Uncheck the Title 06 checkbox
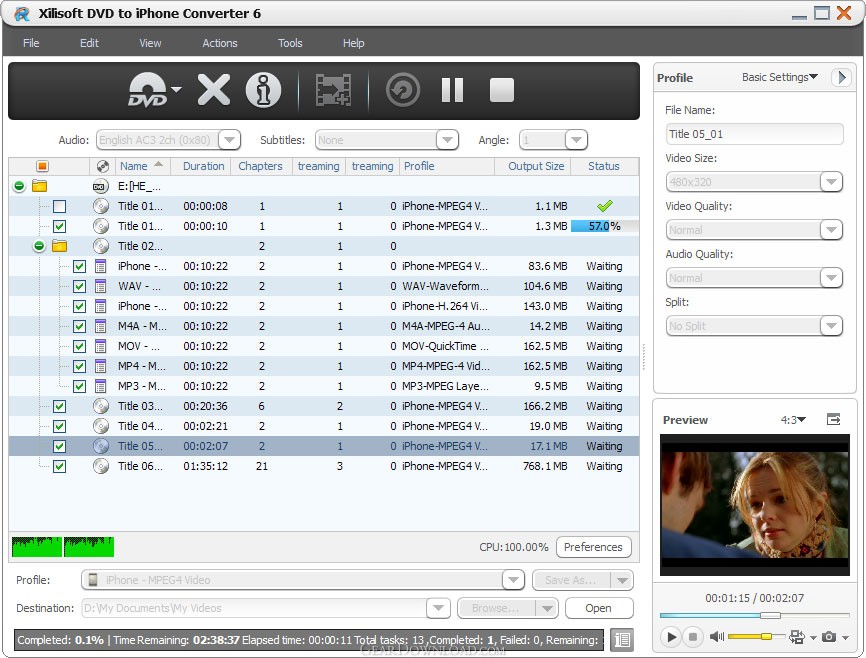Image resolution: width=866 pixels, height=658 pixels. tap(59, 466)
